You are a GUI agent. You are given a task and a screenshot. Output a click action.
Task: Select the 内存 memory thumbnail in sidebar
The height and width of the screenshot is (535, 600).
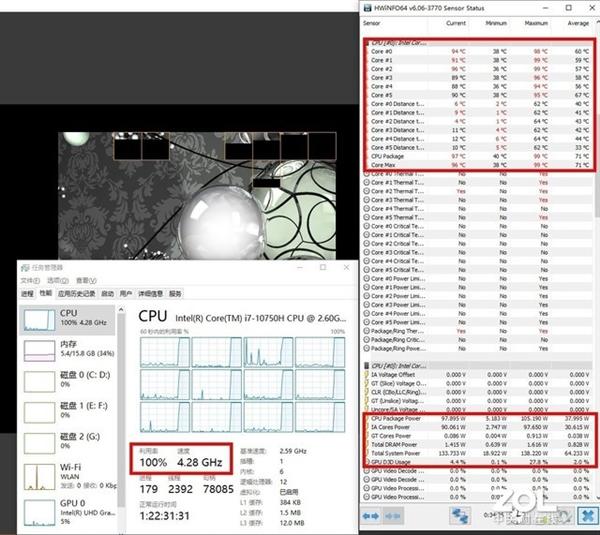(39, 351)
